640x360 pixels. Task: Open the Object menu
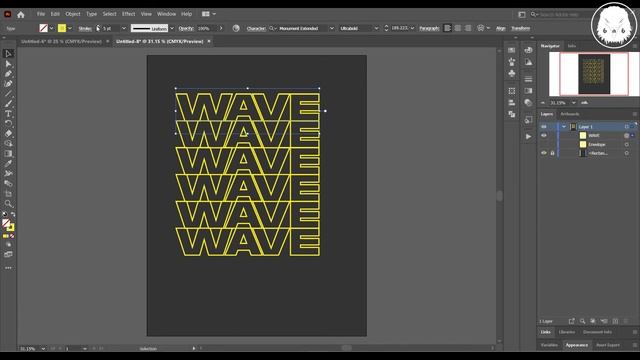click(x=73, y=14)
